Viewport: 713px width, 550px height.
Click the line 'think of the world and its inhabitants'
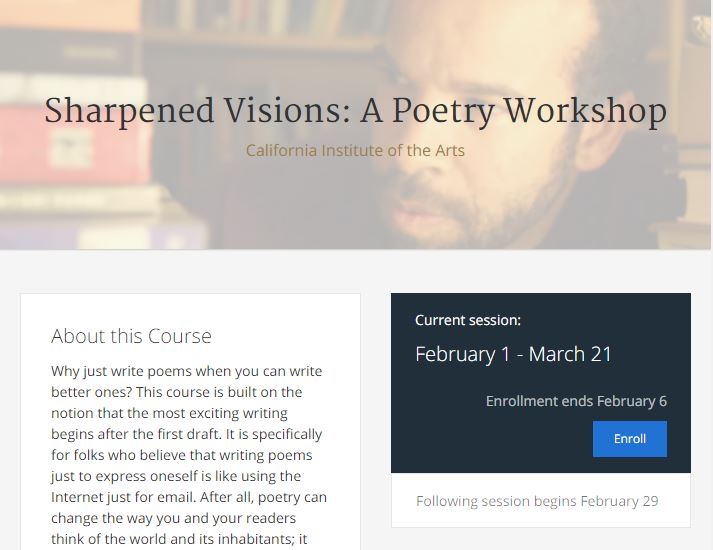[177, 539]
